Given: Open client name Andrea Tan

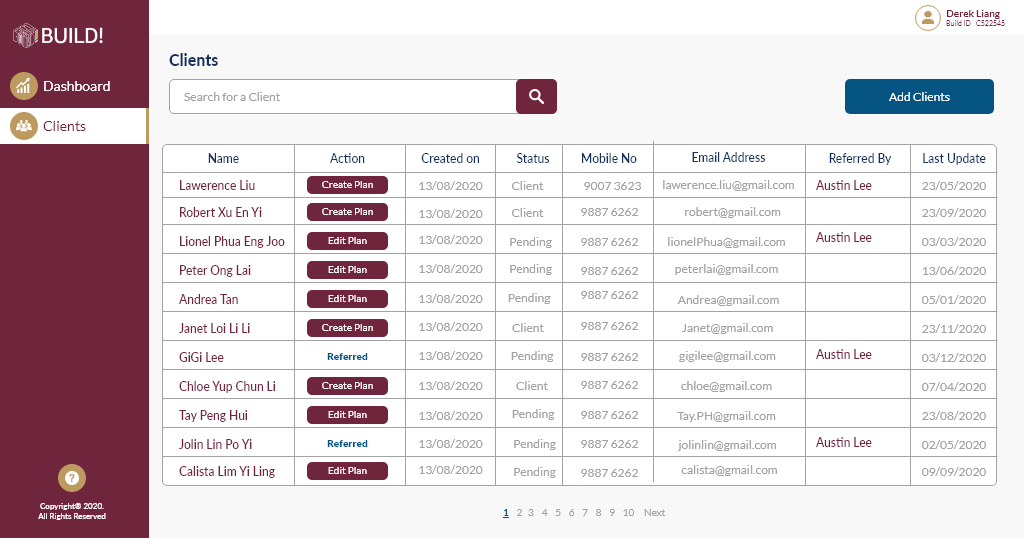Looking at the screenshot, I should 208,299.
